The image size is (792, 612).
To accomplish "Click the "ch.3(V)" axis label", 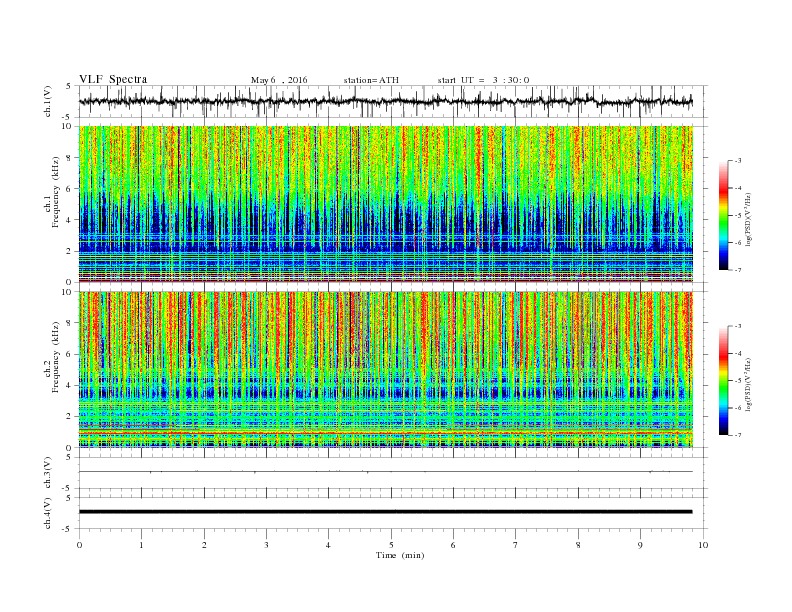I will (x=48, y=473).
